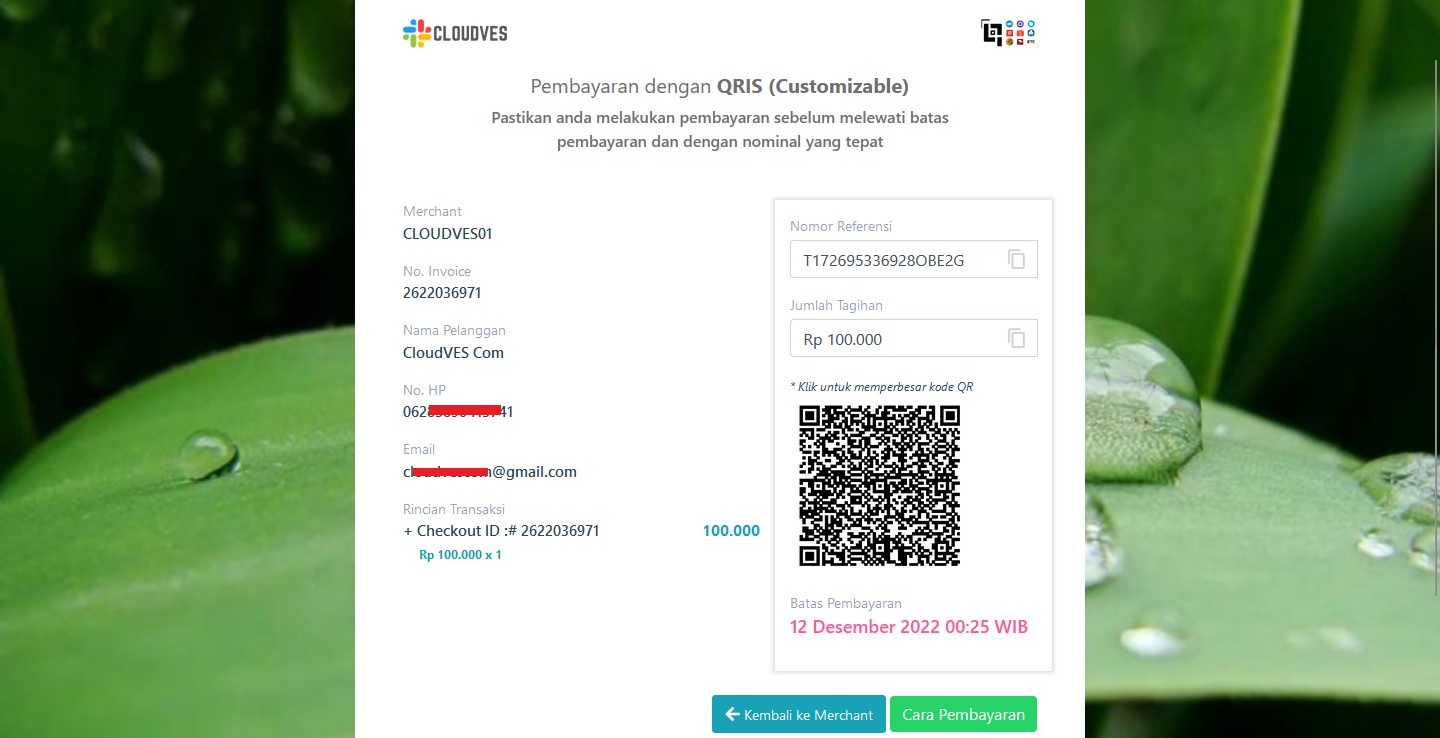Screen dimensions: 1440x738
Task: Click the payment deadline 12 Desember 2022
Action: [x=909, y=627]
